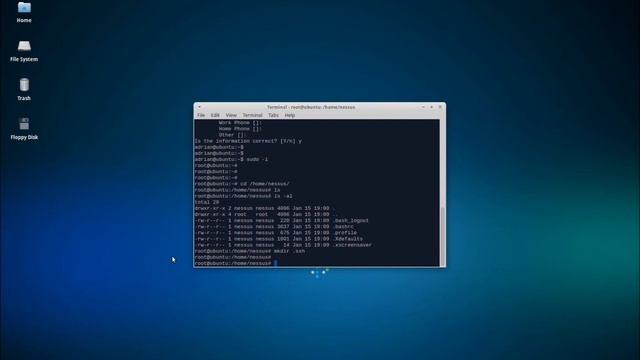The image size is (640, 360).
Task: Select the Floppy Disk desktop icon
Action: [x=24, y=129]
